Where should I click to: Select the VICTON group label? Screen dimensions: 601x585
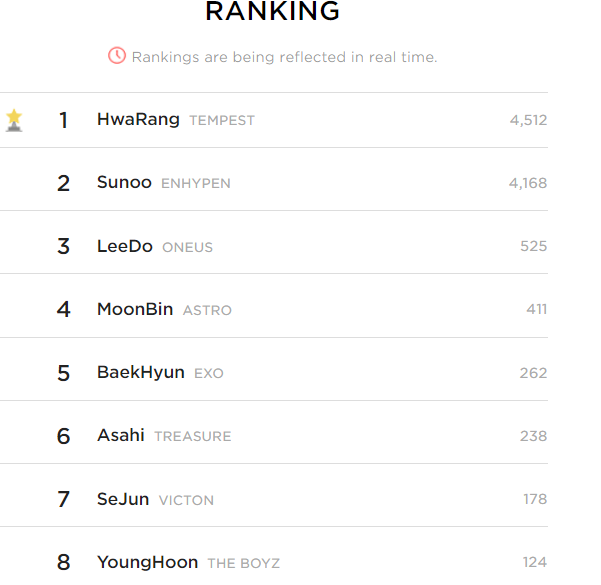(186, 500)
